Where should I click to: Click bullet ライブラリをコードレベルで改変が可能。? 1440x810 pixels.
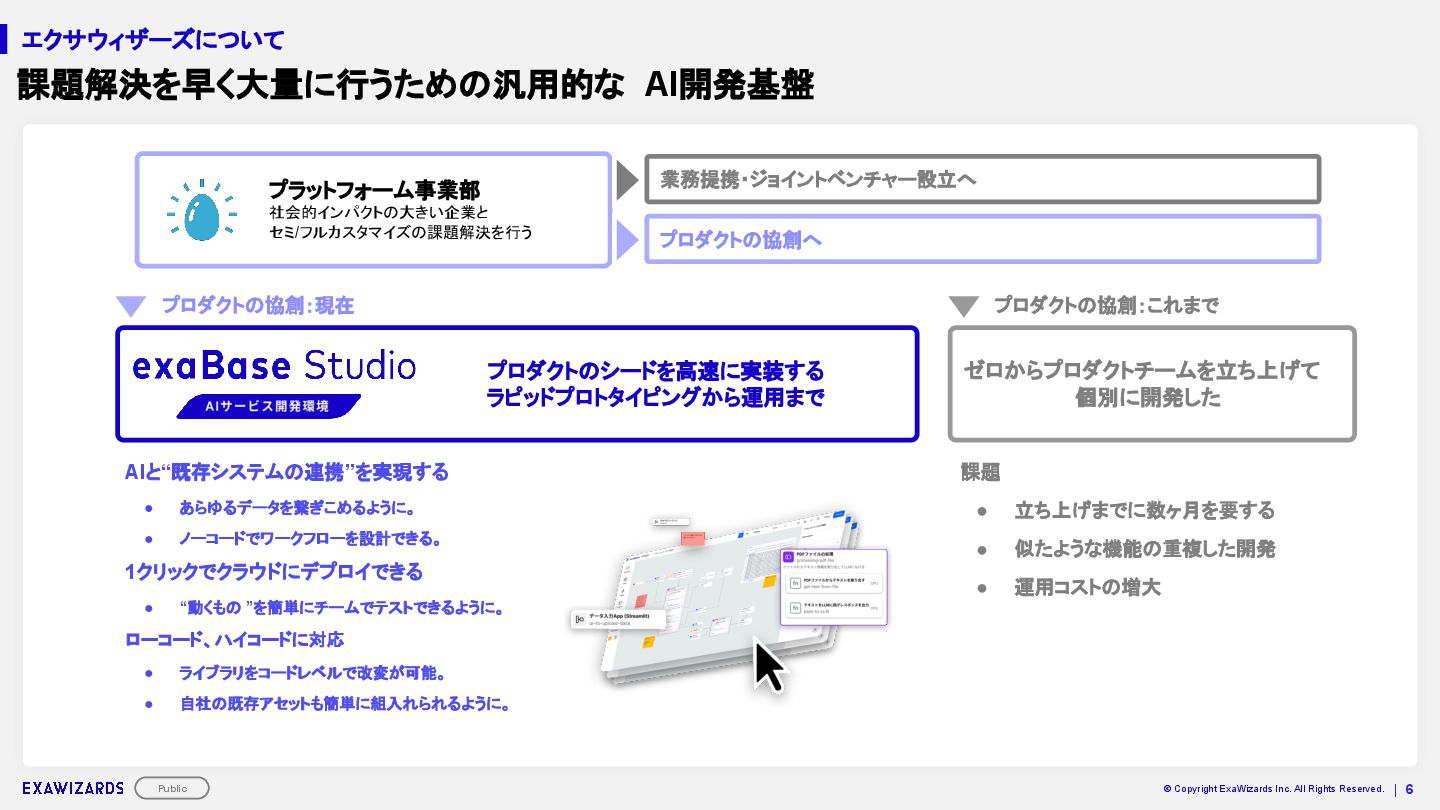(312, 673)
